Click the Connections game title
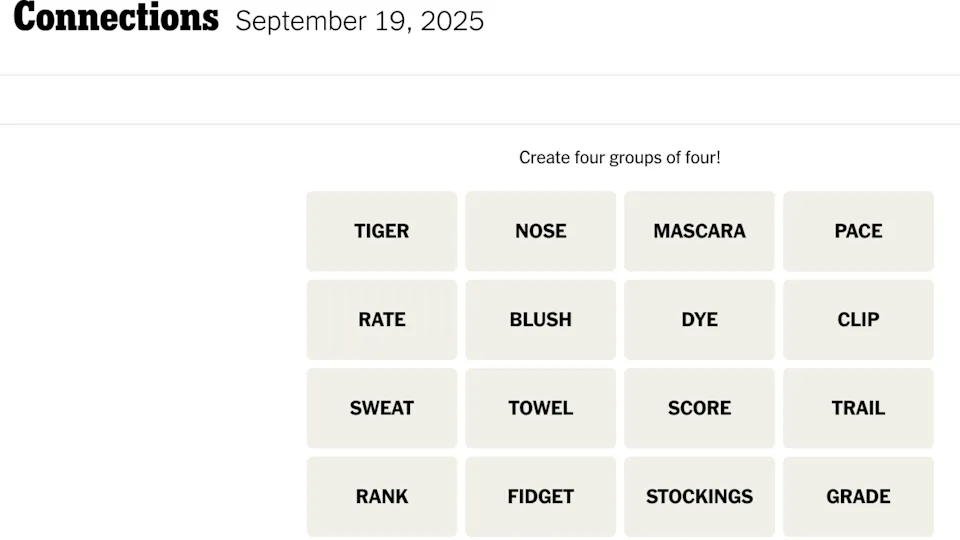This screenshot has height=540, width=960. [116, 18]
